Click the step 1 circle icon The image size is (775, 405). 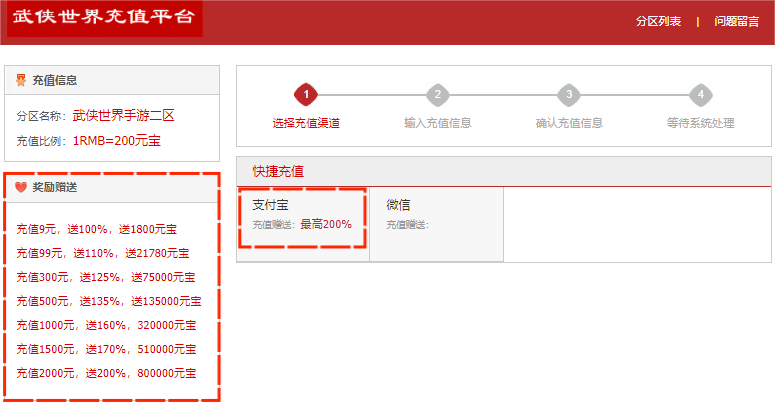click(x=305, y=95)
